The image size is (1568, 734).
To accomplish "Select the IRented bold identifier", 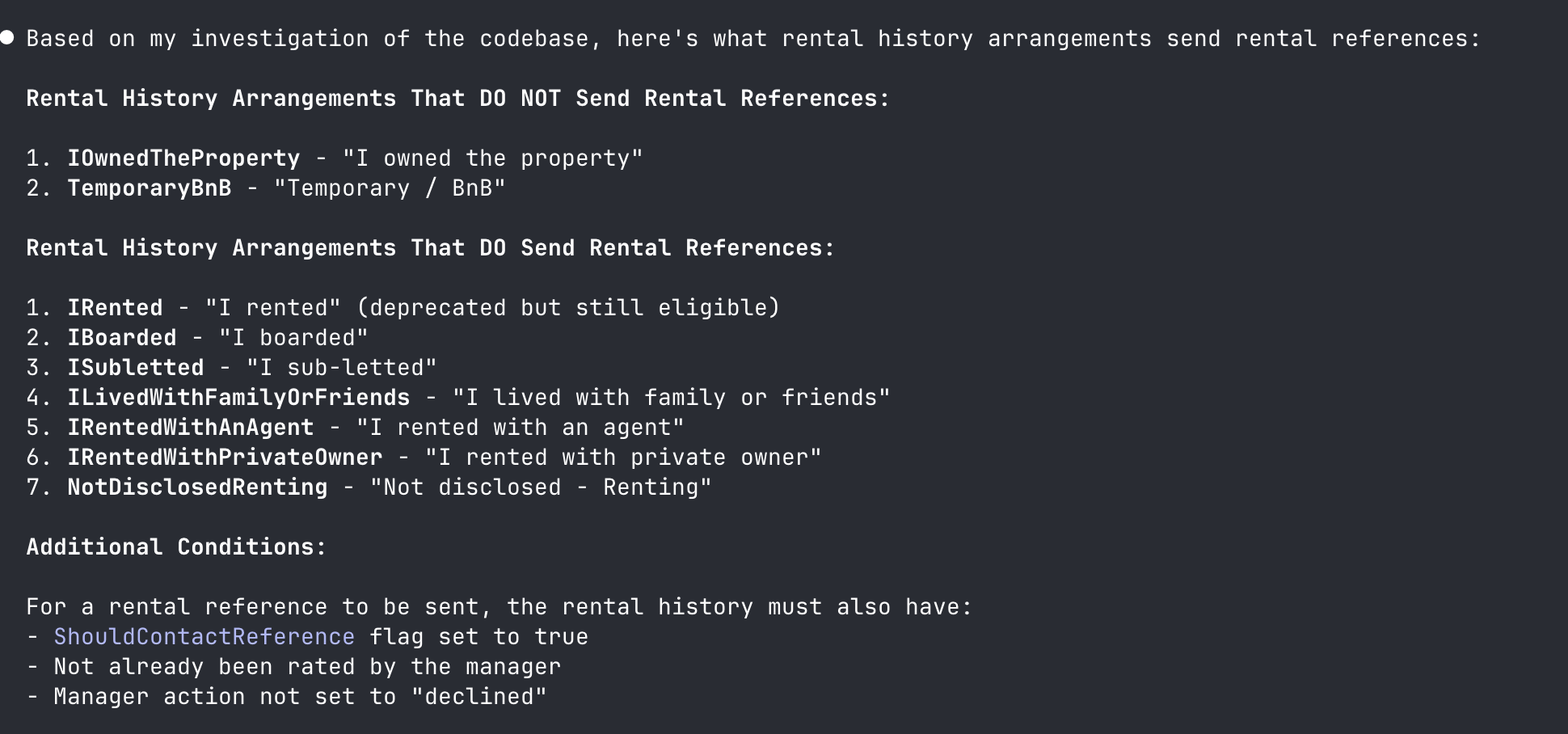I will pos(115,308).
